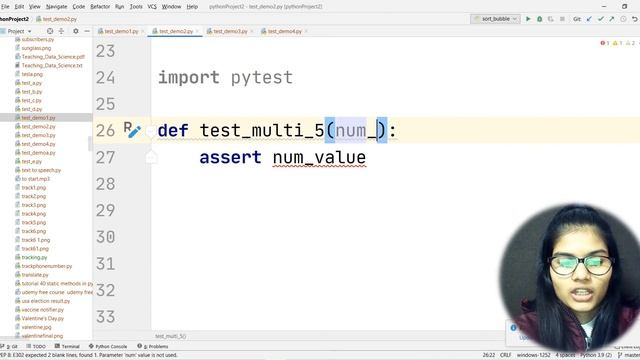Click the red error count indicator
This screenshot has width=640, height=360.
pyautogui.click(x=604, y=43)
